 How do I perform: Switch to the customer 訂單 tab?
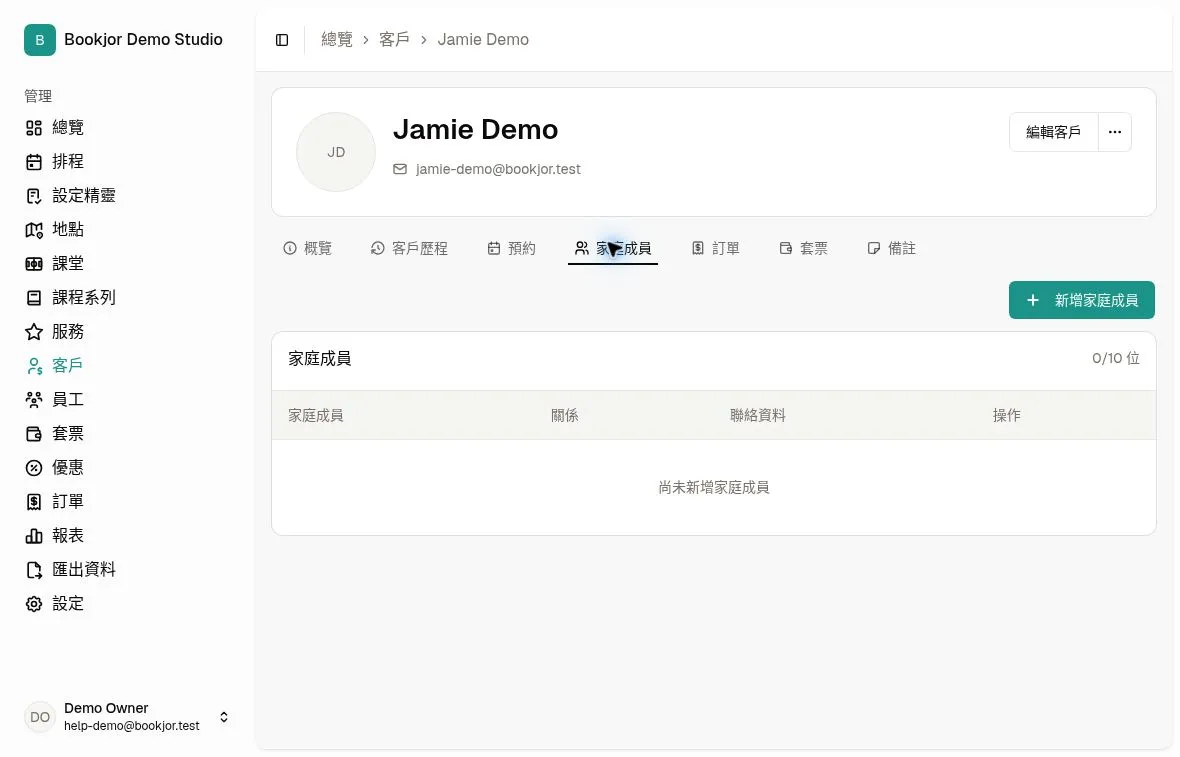pos(716,248)
